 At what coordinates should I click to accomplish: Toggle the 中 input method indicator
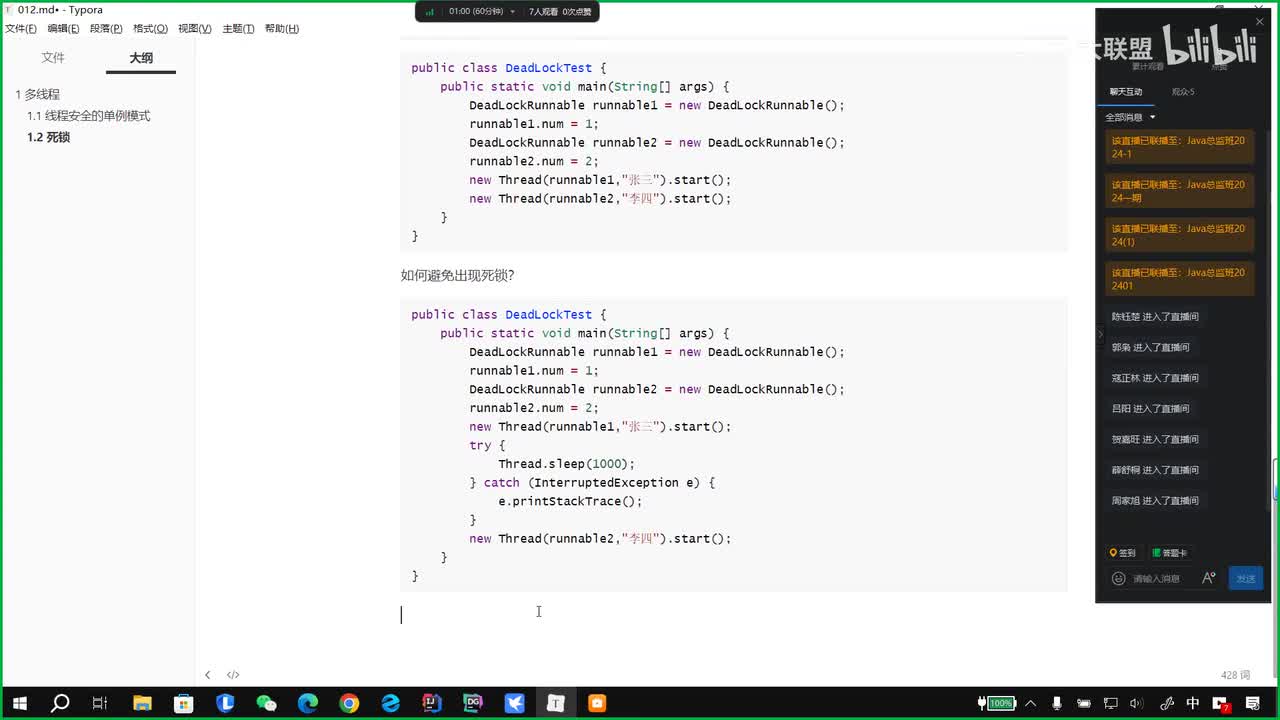click(1193, 703)
